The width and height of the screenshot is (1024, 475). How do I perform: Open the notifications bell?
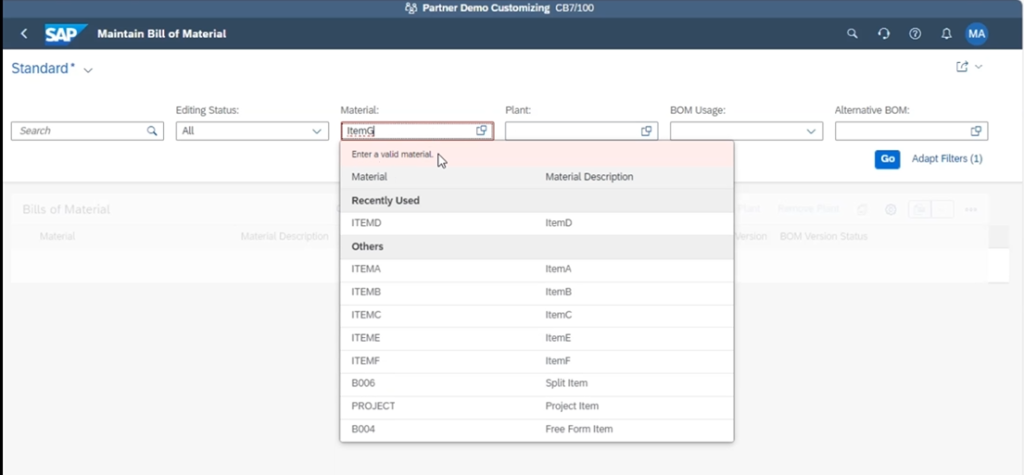(x=945, y=34)
